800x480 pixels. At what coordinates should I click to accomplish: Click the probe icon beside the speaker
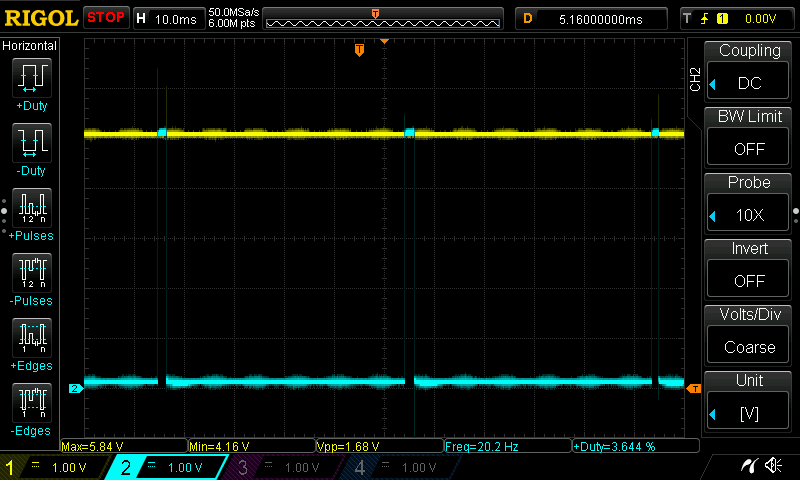750,465
